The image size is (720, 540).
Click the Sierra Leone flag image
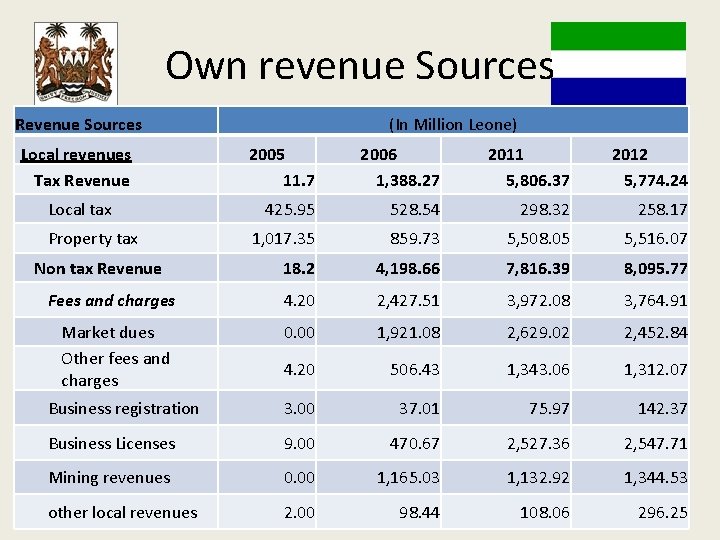tap(618, 63)
